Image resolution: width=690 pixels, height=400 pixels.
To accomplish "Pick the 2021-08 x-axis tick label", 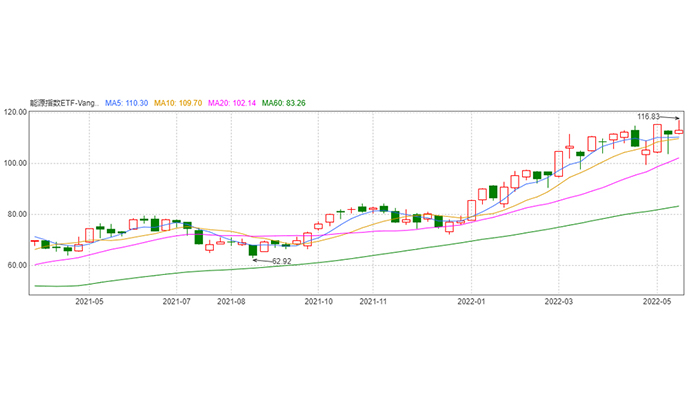I will 231,299.
